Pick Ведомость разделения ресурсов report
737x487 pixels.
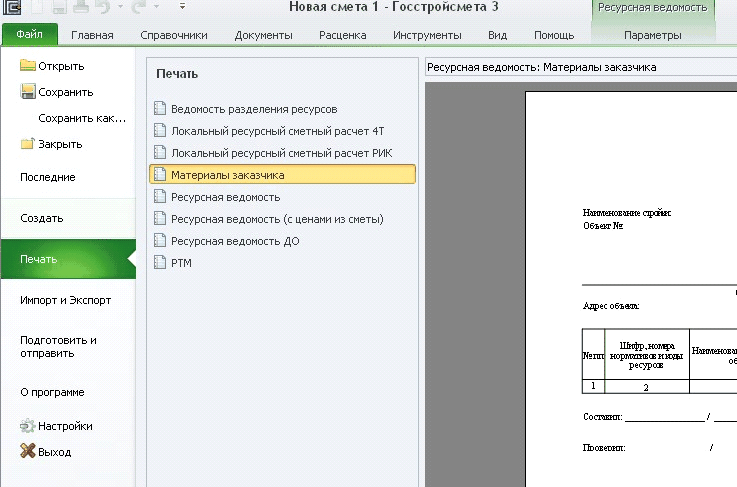(x=253, y=108)
